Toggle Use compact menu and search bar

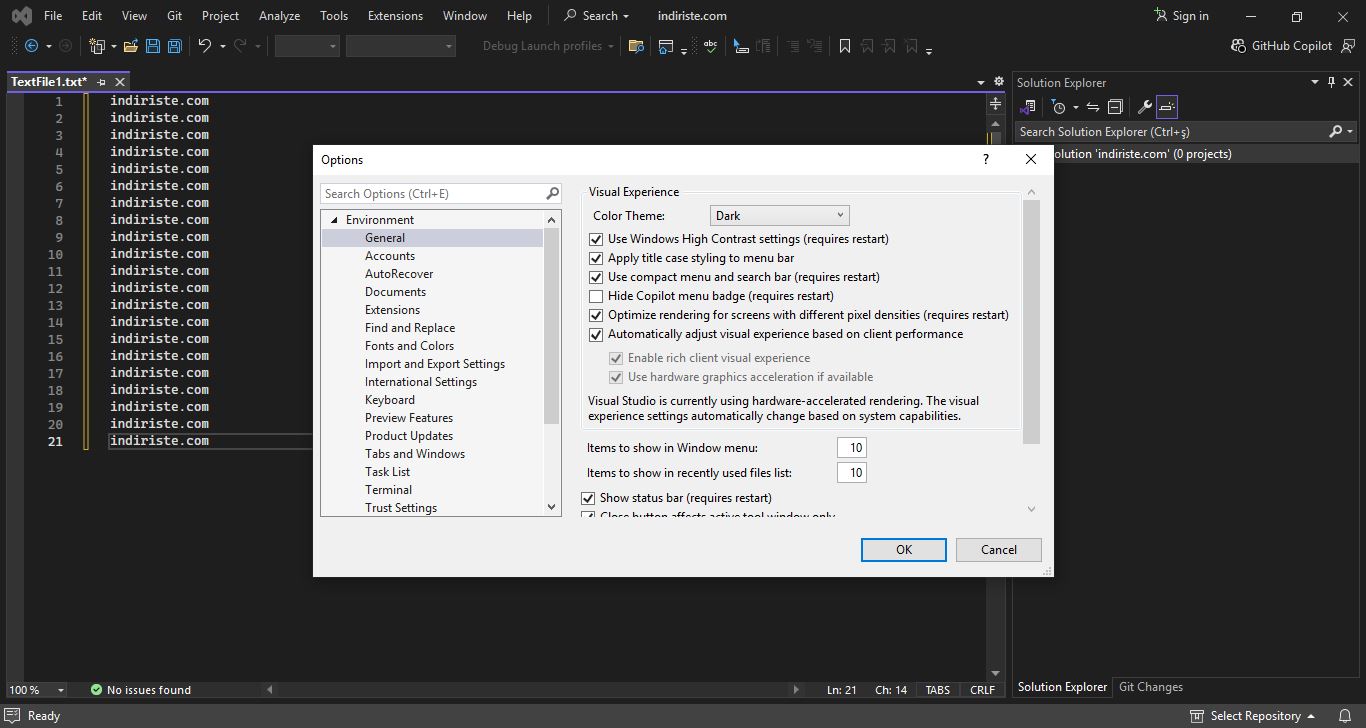coord(596,277)
